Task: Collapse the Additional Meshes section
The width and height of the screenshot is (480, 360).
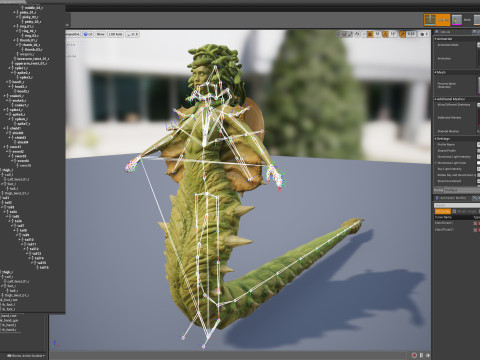Action: coord(435,99)
